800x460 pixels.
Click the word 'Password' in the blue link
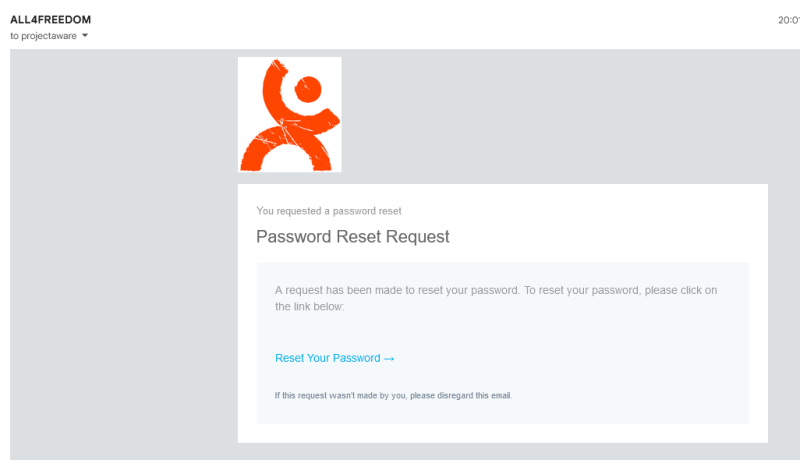[x=357, y=358]
